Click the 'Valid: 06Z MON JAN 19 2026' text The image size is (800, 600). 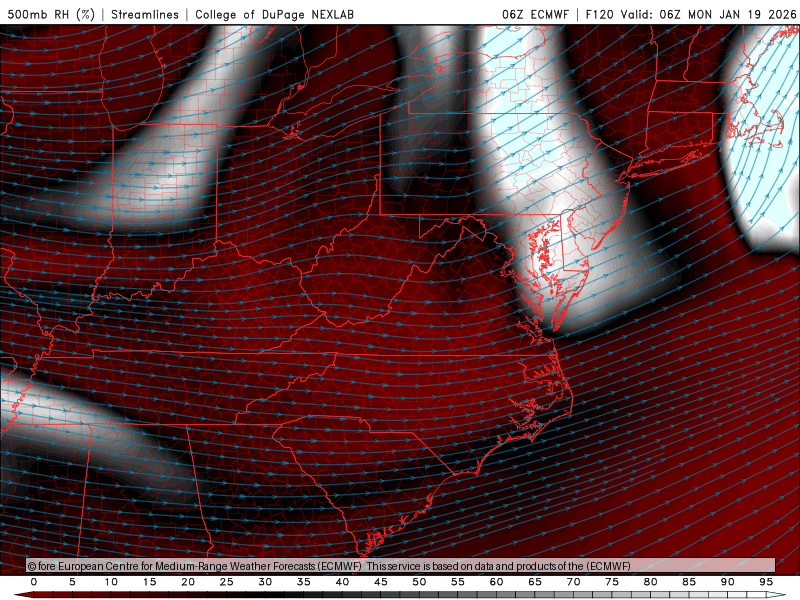(708, 14)
